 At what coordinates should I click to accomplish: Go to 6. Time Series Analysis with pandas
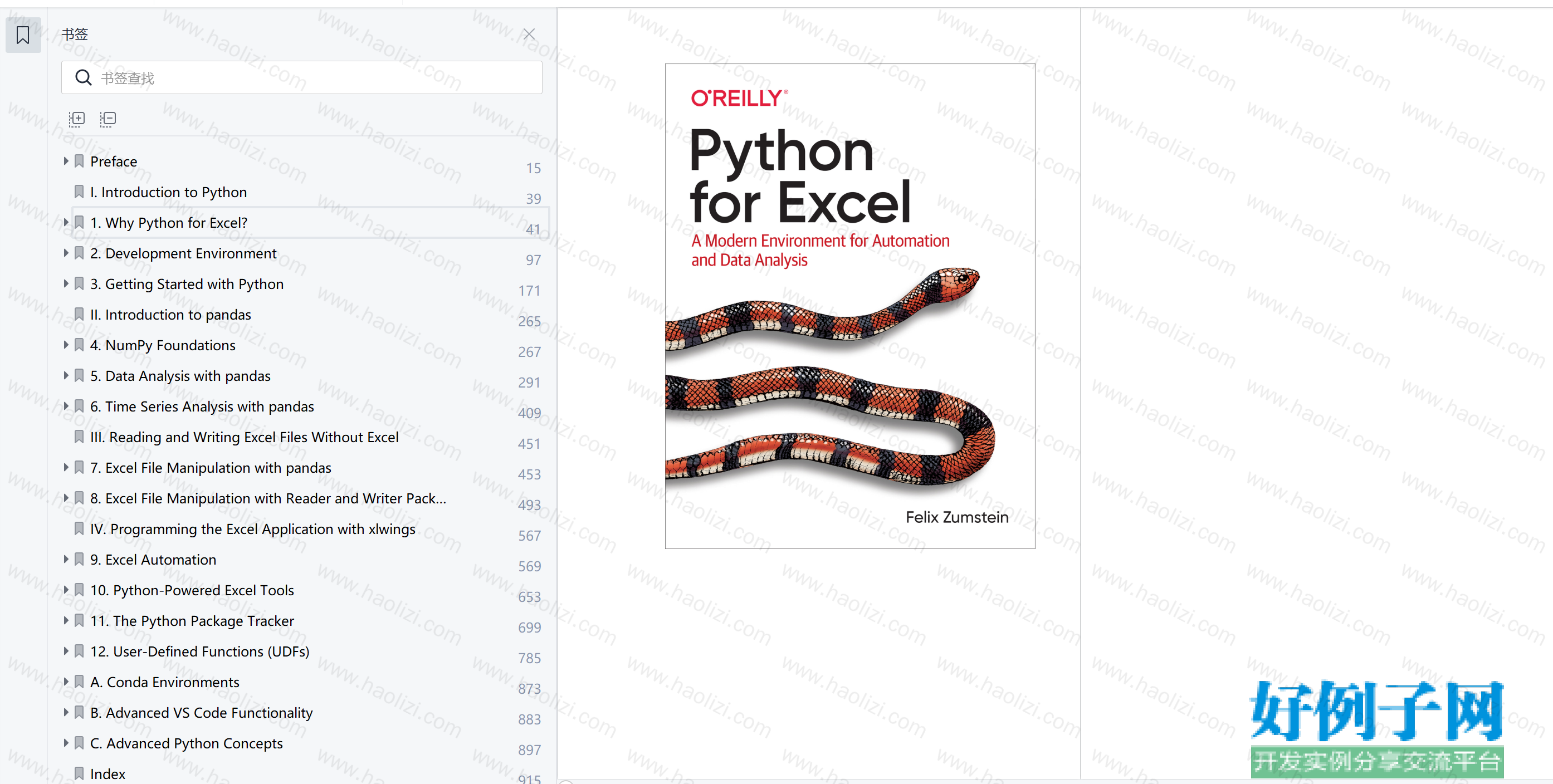click(202, 407)
